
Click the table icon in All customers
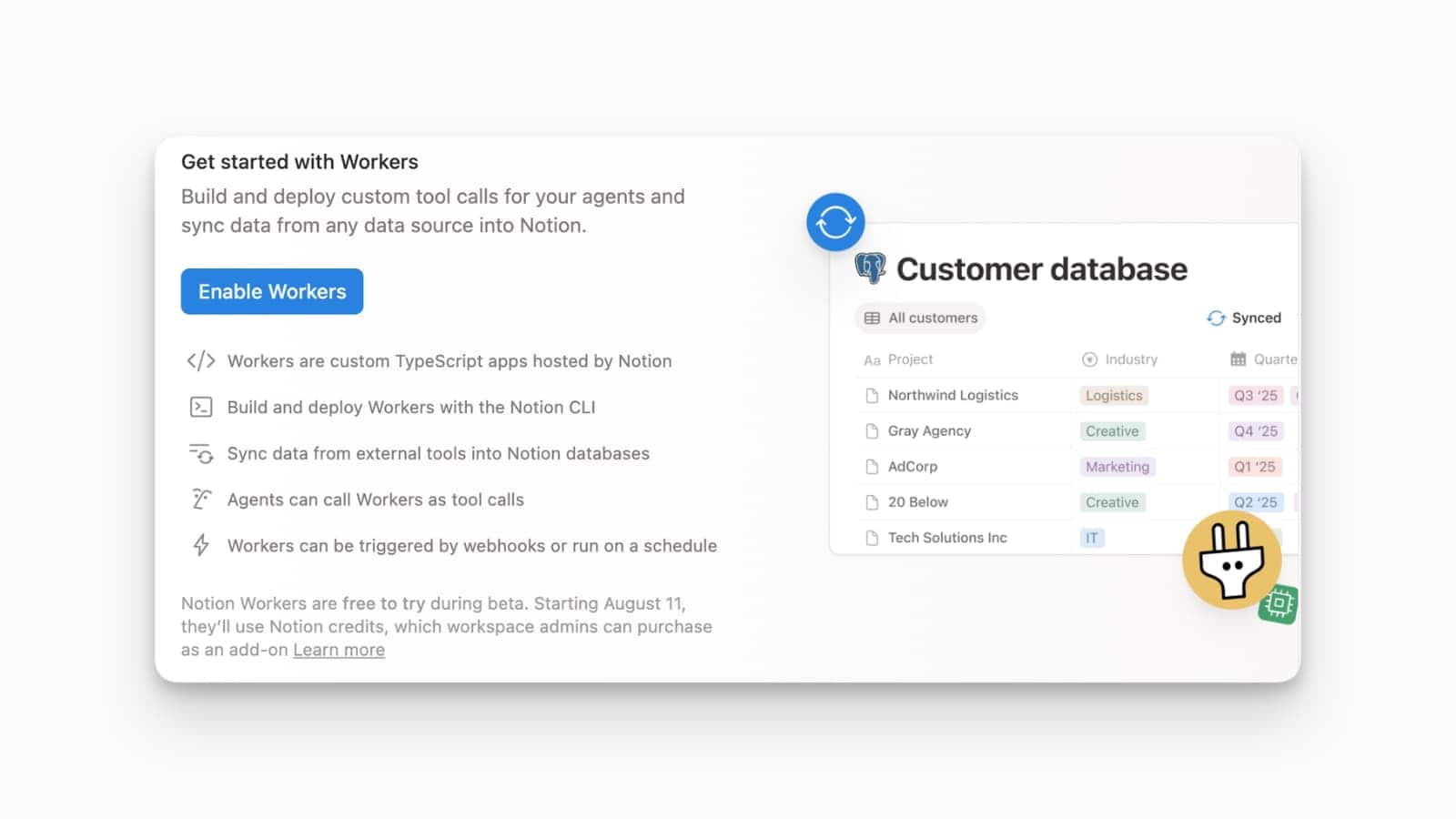tap(872, 318)
